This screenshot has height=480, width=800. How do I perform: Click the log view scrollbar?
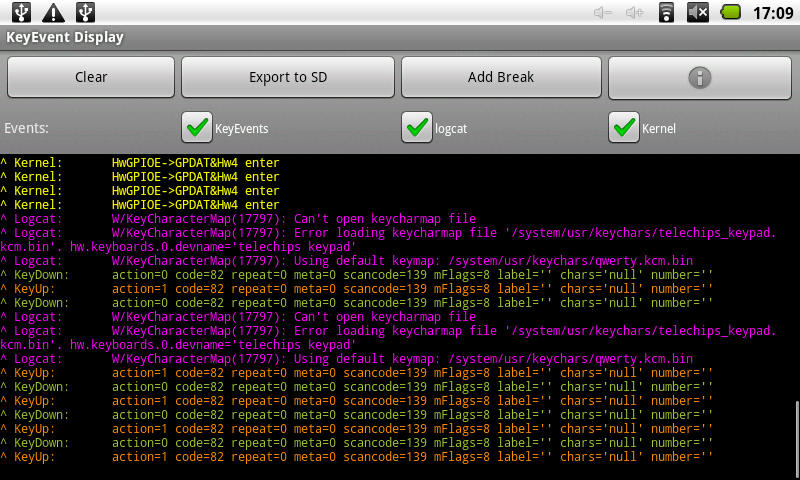coord(796,436)
